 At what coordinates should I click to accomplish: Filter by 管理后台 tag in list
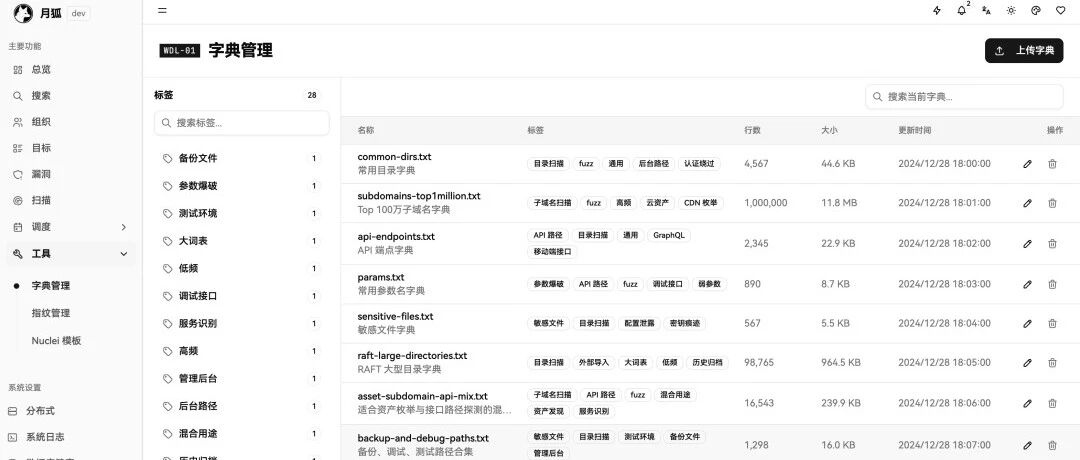pyautogui.click(x=241, y=379)
